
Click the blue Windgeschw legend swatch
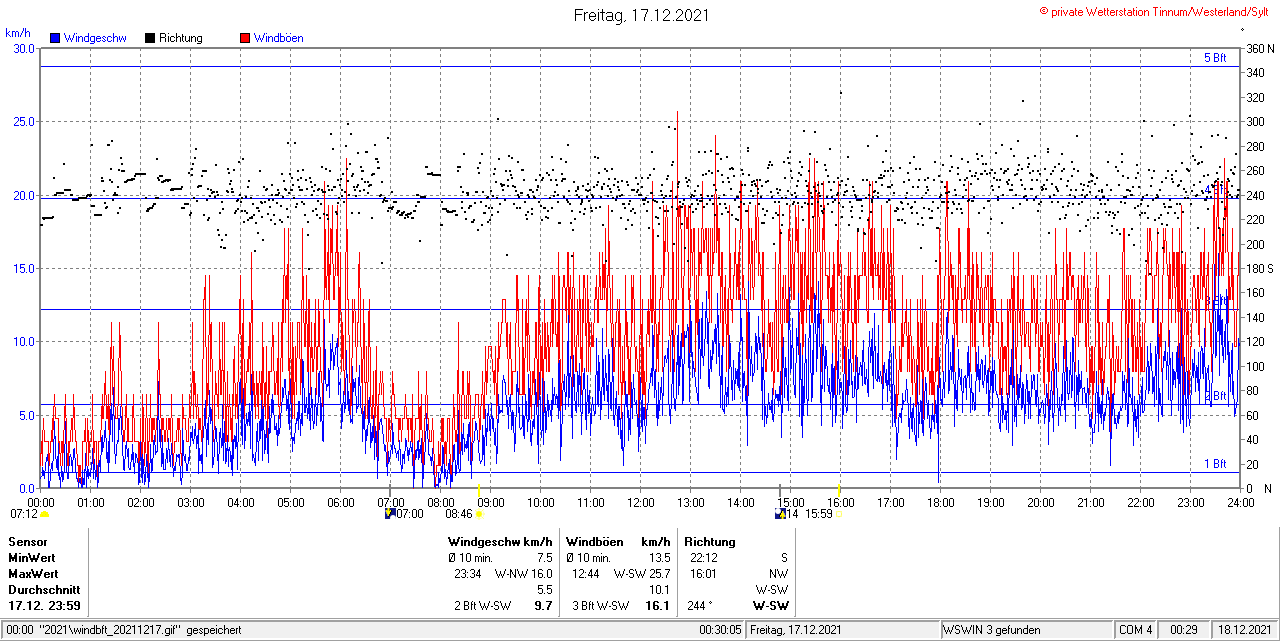click(55, 38)
